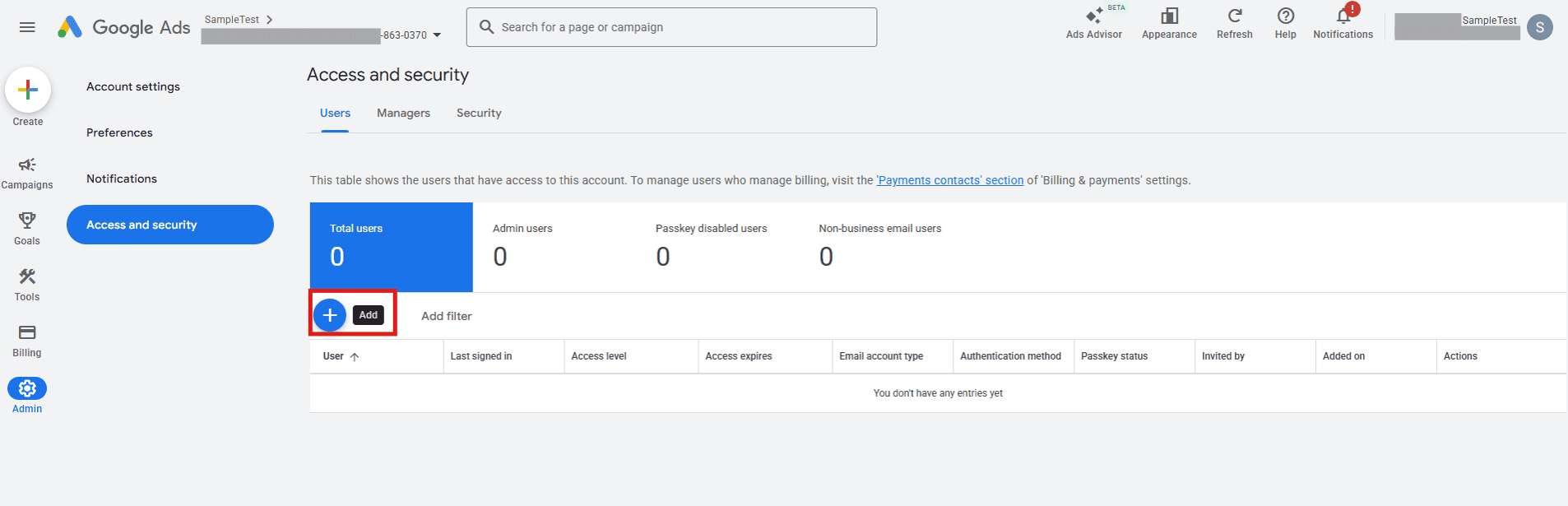The height and width of the screenshot is (506, 1568).
Task: Switch to the Users tab
Action: [335, 114]
